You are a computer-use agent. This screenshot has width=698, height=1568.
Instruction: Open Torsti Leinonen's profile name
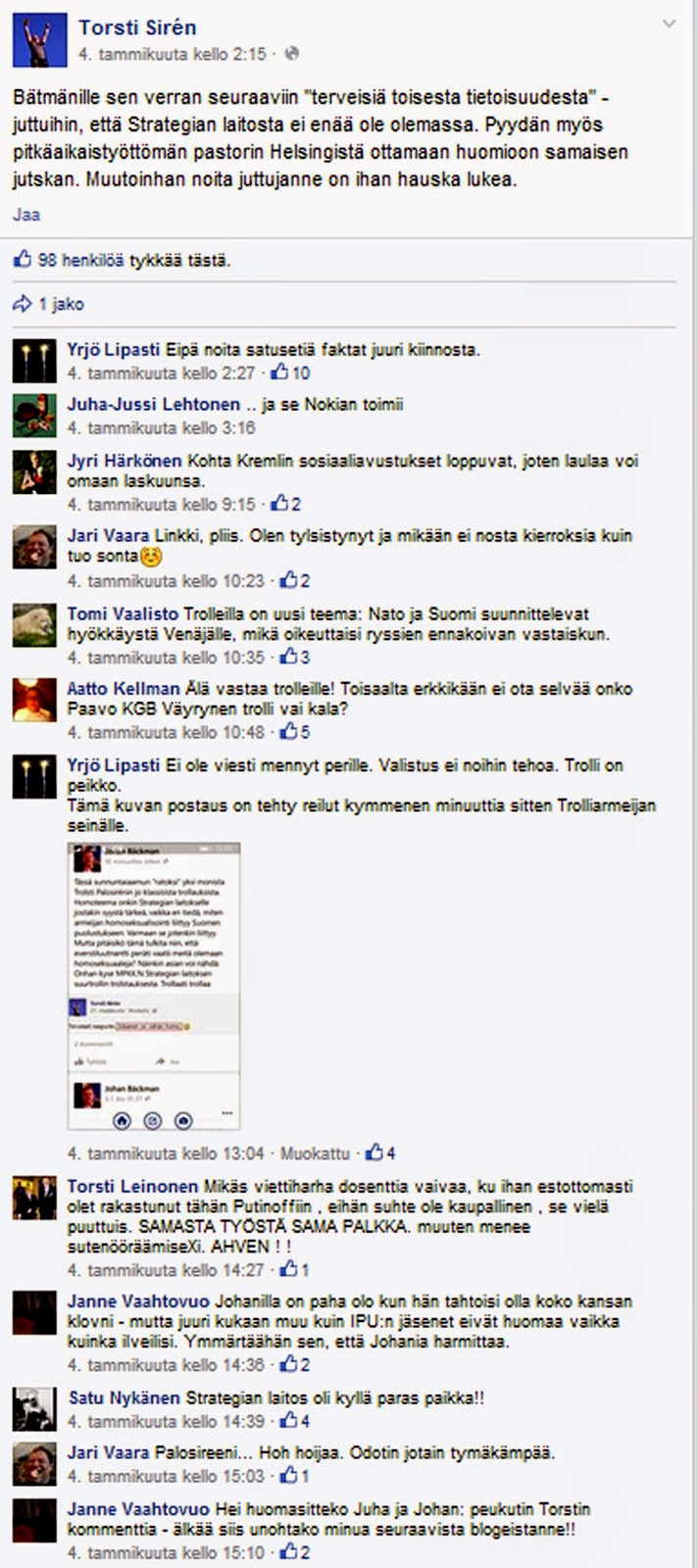pyautogui.click(x=132, y=1187)
